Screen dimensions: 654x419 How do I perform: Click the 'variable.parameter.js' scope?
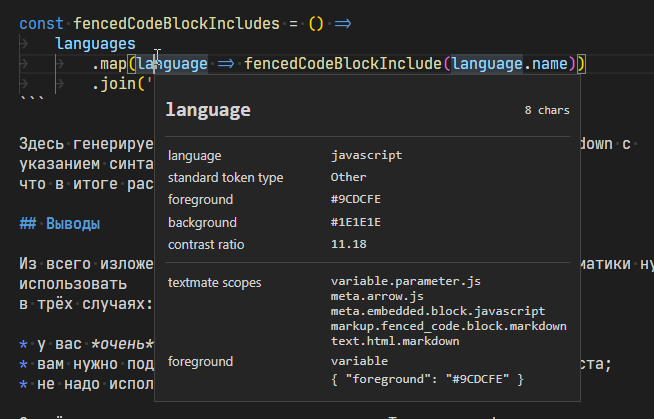click(406, 281)
